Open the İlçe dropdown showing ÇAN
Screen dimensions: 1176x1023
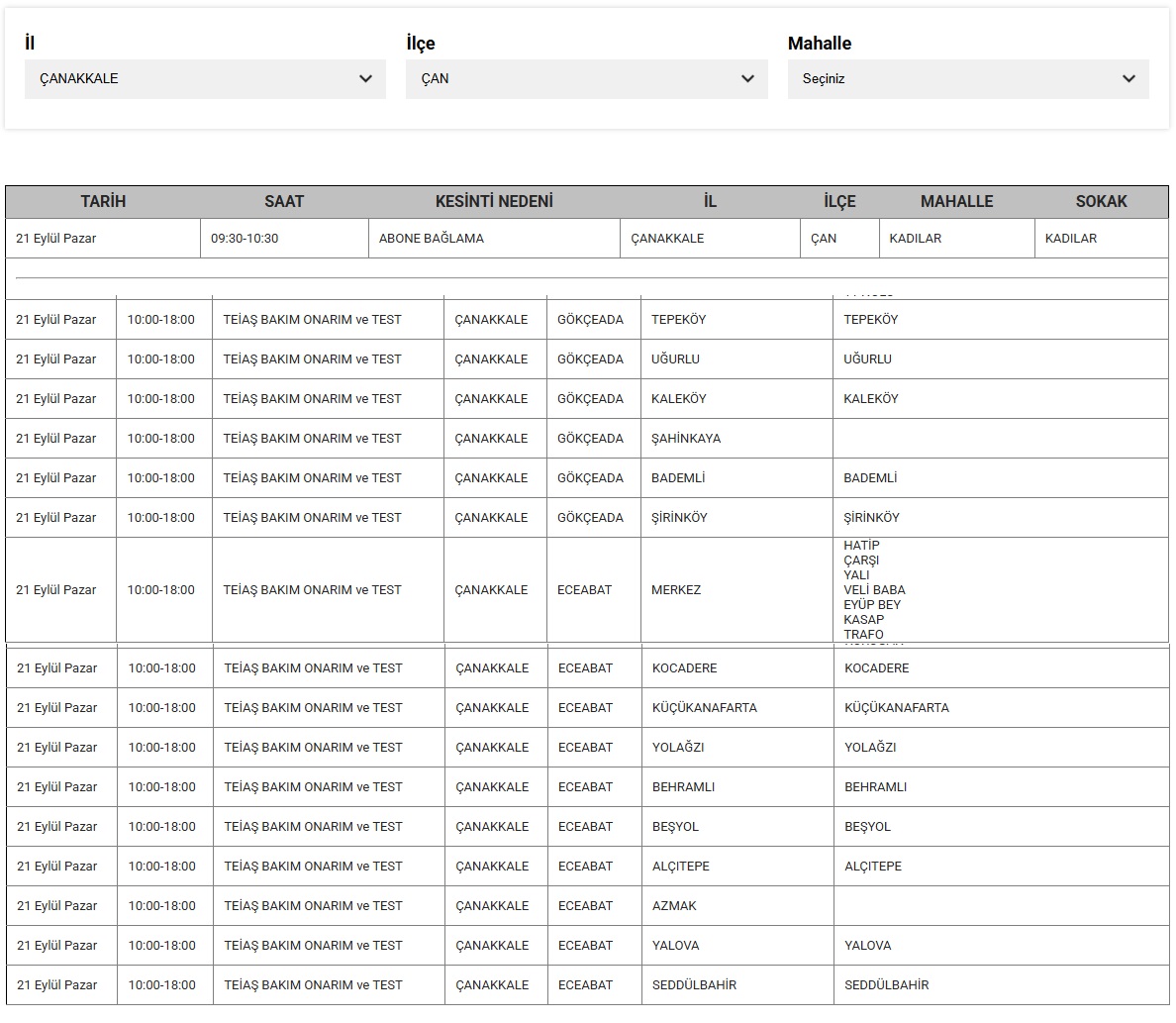click(586, 79)
